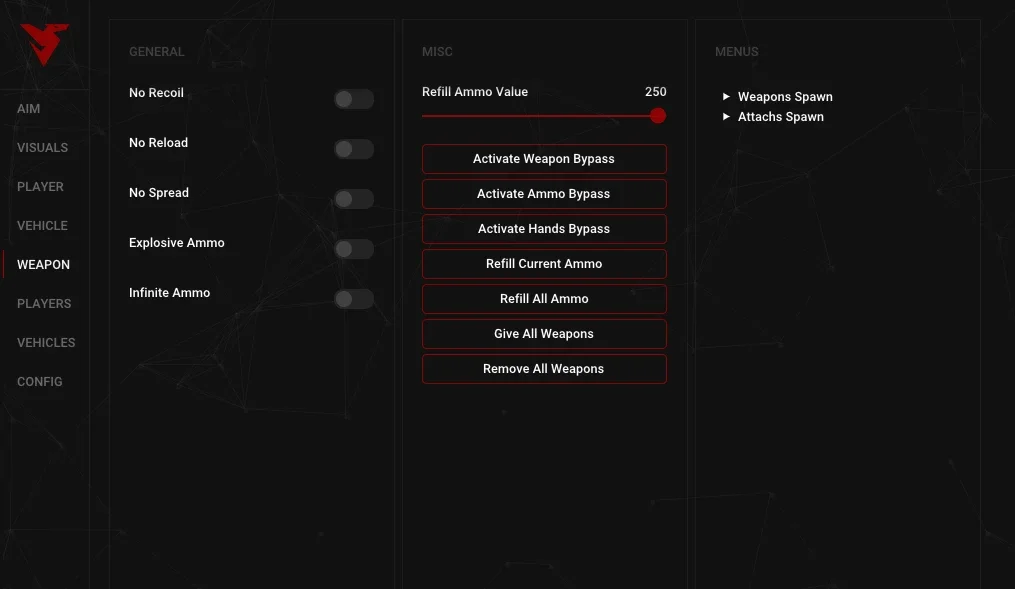
Task: Open the CONFIG tab
Action: 39,381
